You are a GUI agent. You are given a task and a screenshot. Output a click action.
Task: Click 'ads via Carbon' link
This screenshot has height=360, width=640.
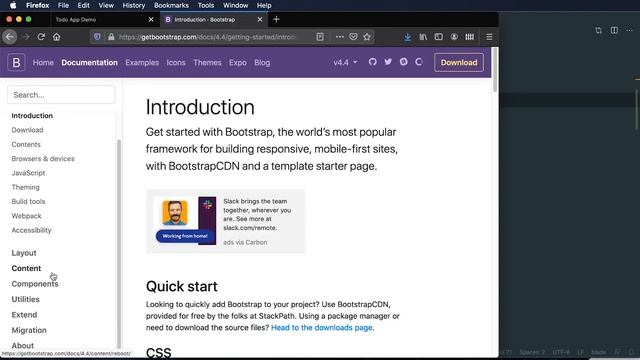click(245, 242)
